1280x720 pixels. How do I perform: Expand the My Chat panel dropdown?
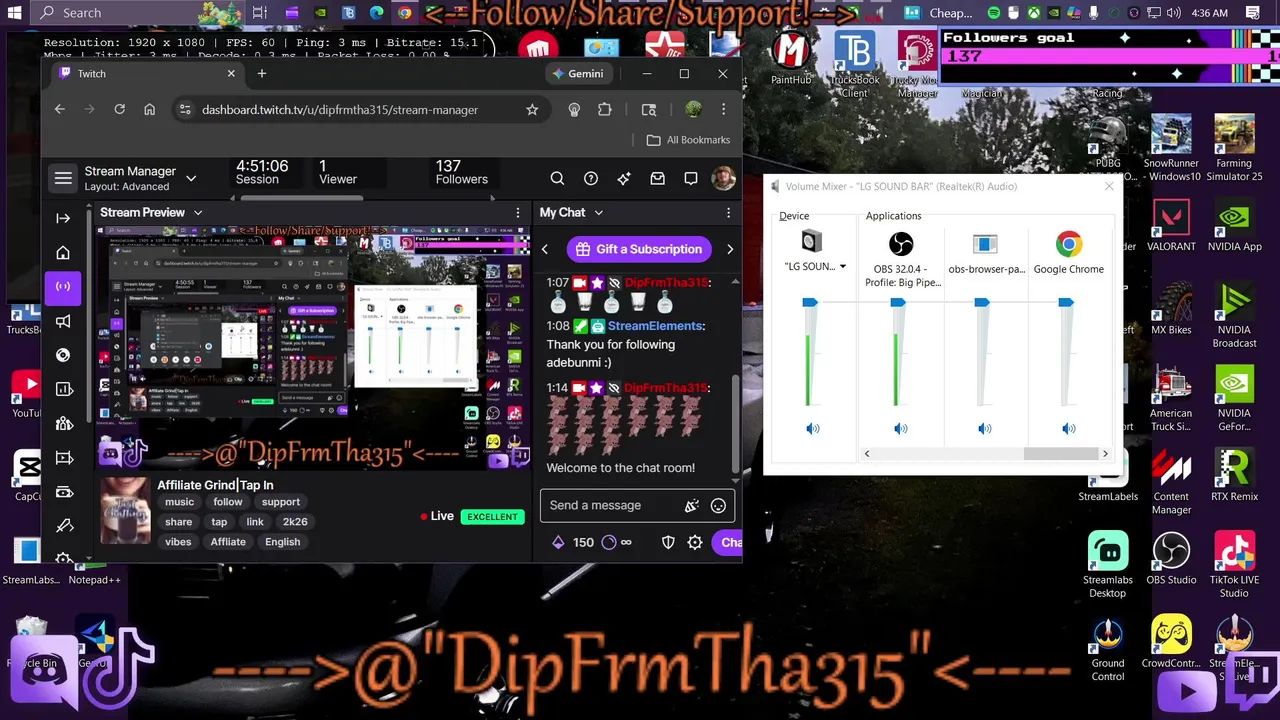(599, 212)
